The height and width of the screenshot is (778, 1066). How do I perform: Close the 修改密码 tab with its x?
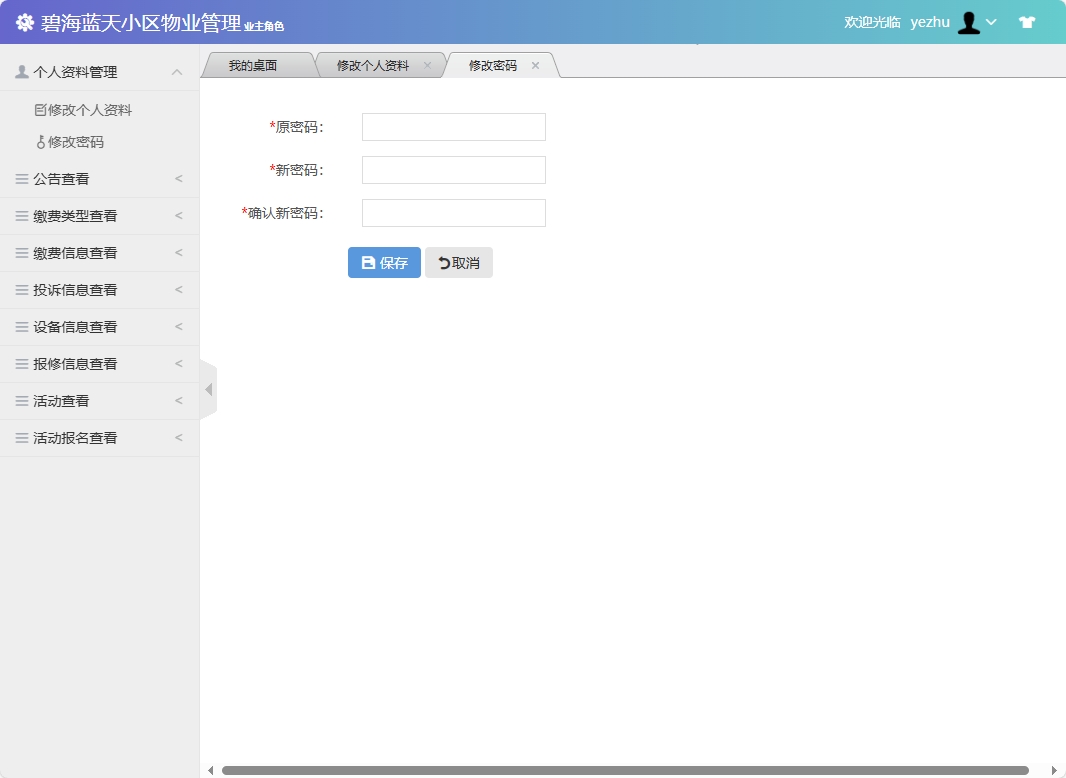click(x=535, y=65)
